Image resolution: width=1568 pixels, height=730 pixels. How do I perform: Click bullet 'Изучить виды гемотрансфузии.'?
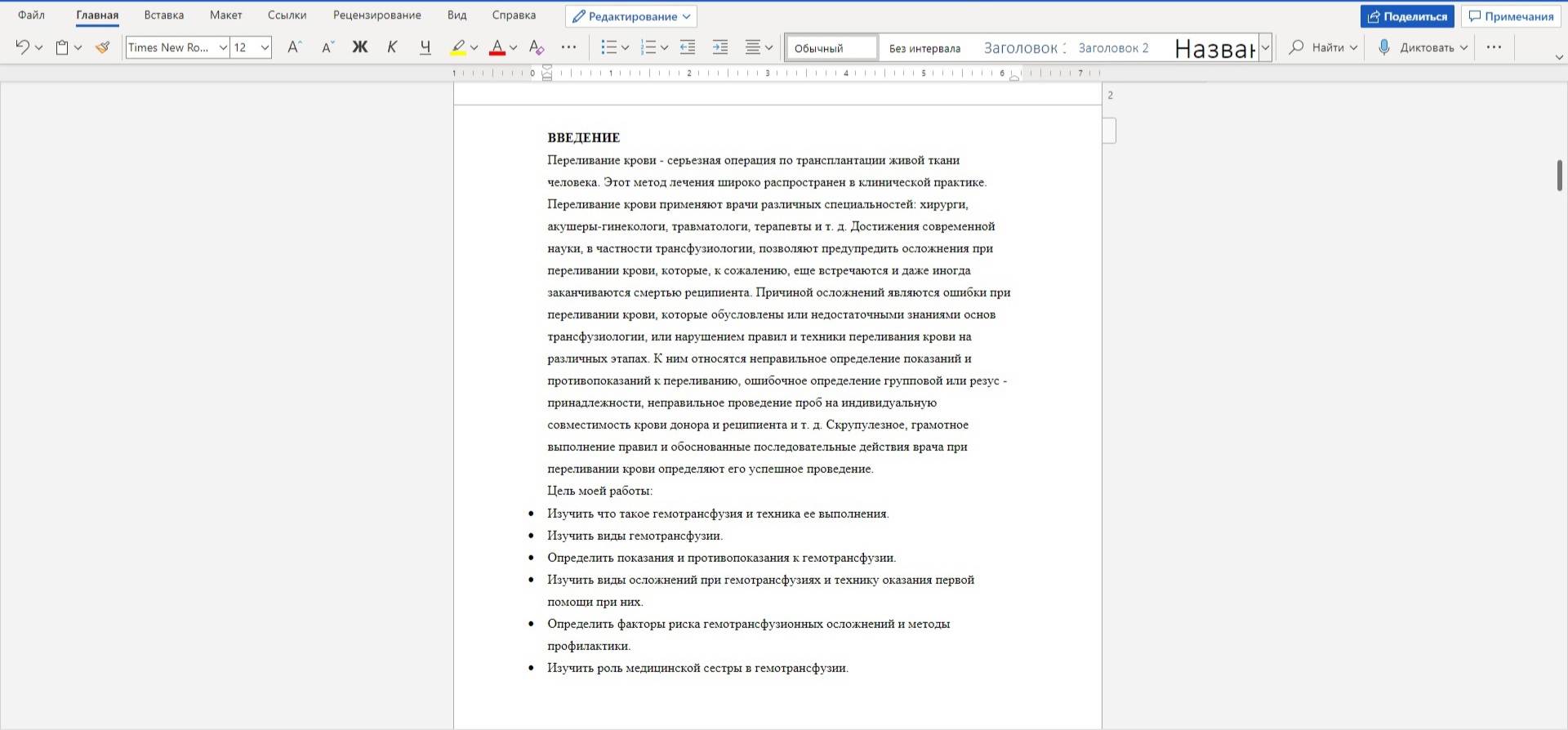635,536
